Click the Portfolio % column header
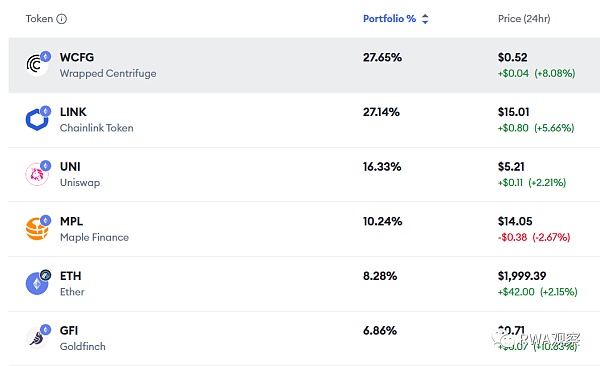600x366 pixels. (389, 19)
